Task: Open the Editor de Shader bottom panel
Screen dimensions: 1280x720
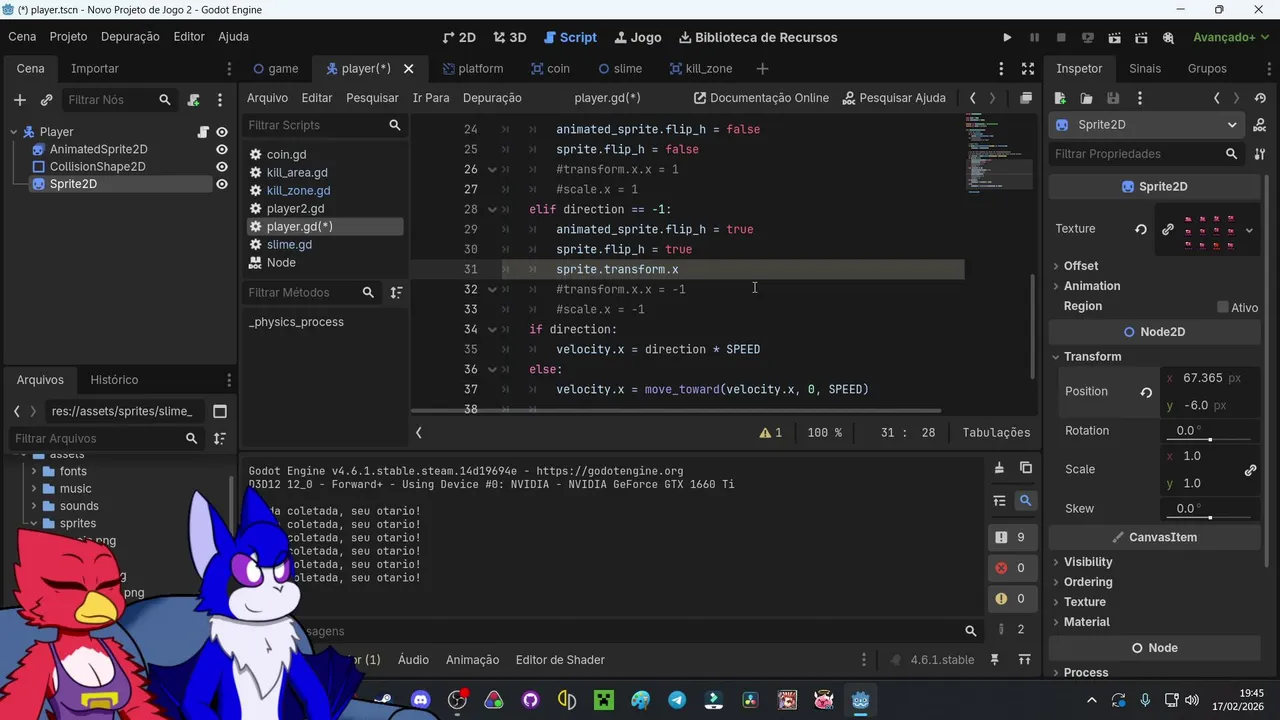Action: point(560,660)
